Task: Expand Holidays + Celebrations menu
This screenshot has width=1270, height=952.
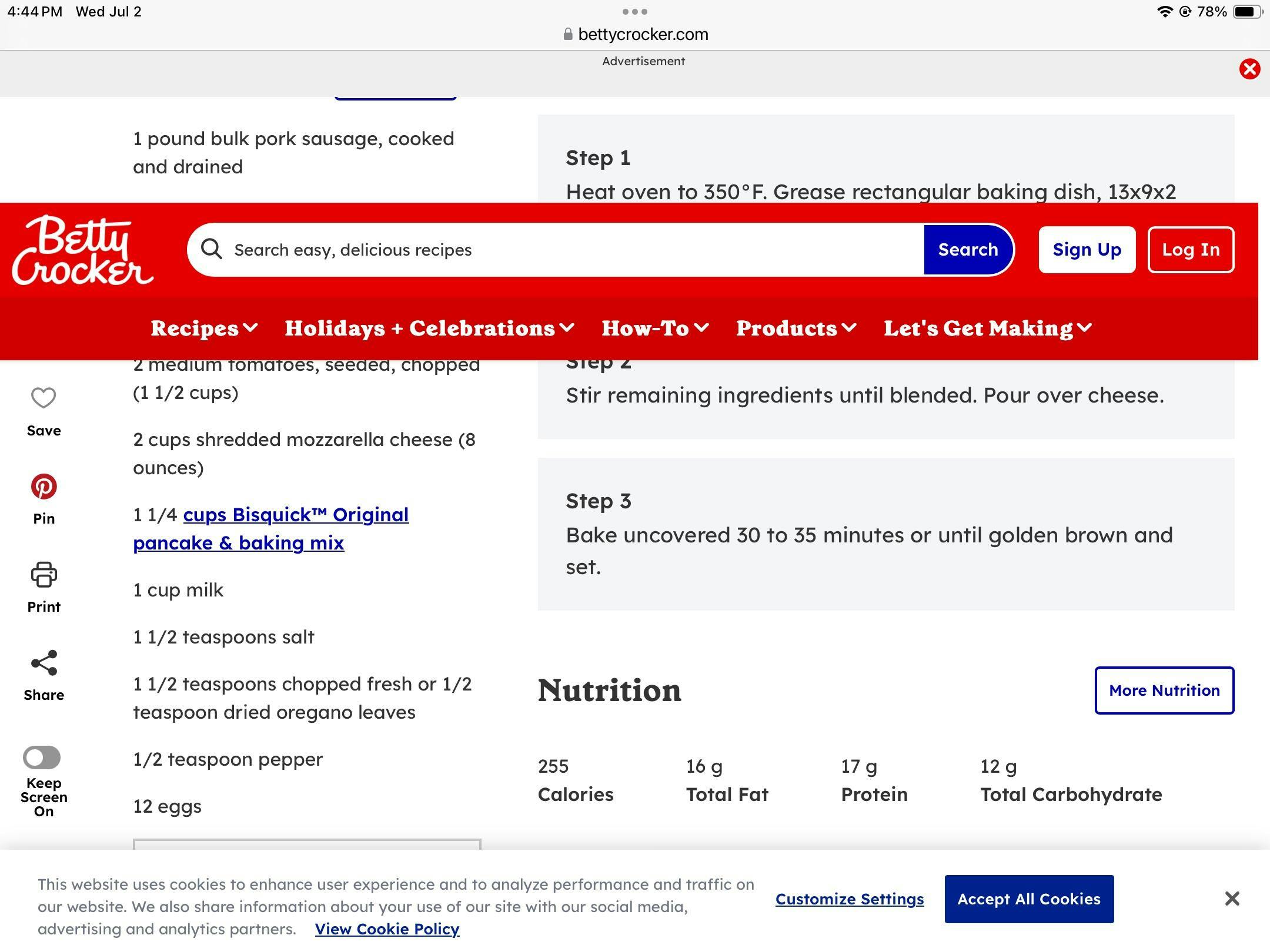Action: [x=430, y=328]
